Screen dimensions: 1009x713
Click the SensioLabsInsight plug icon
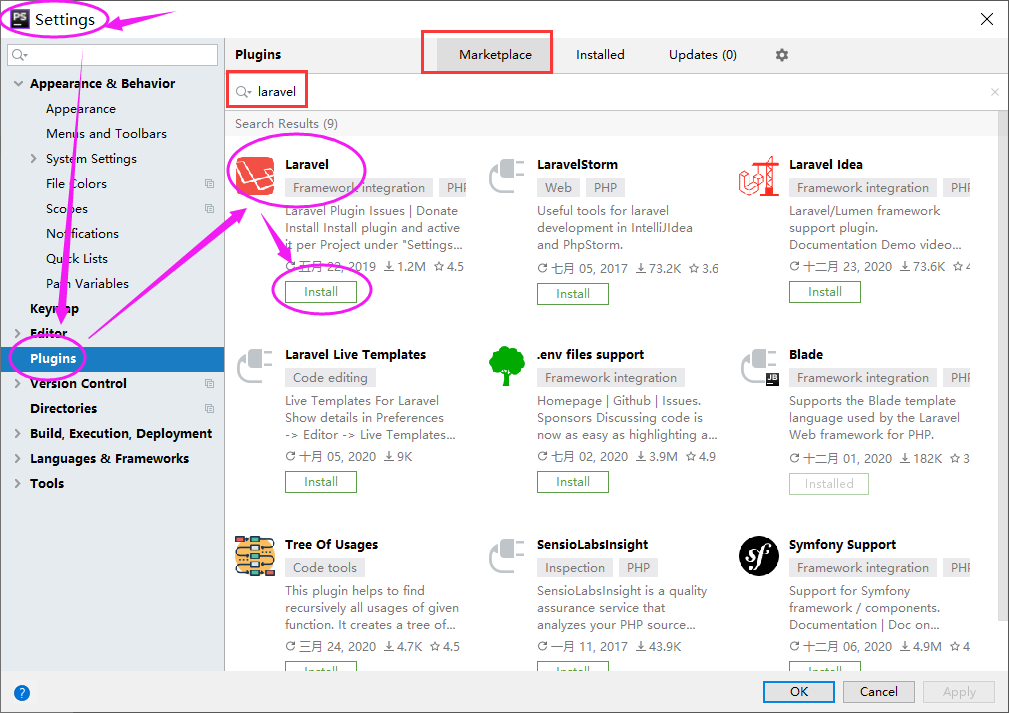[x=507, y=555]
